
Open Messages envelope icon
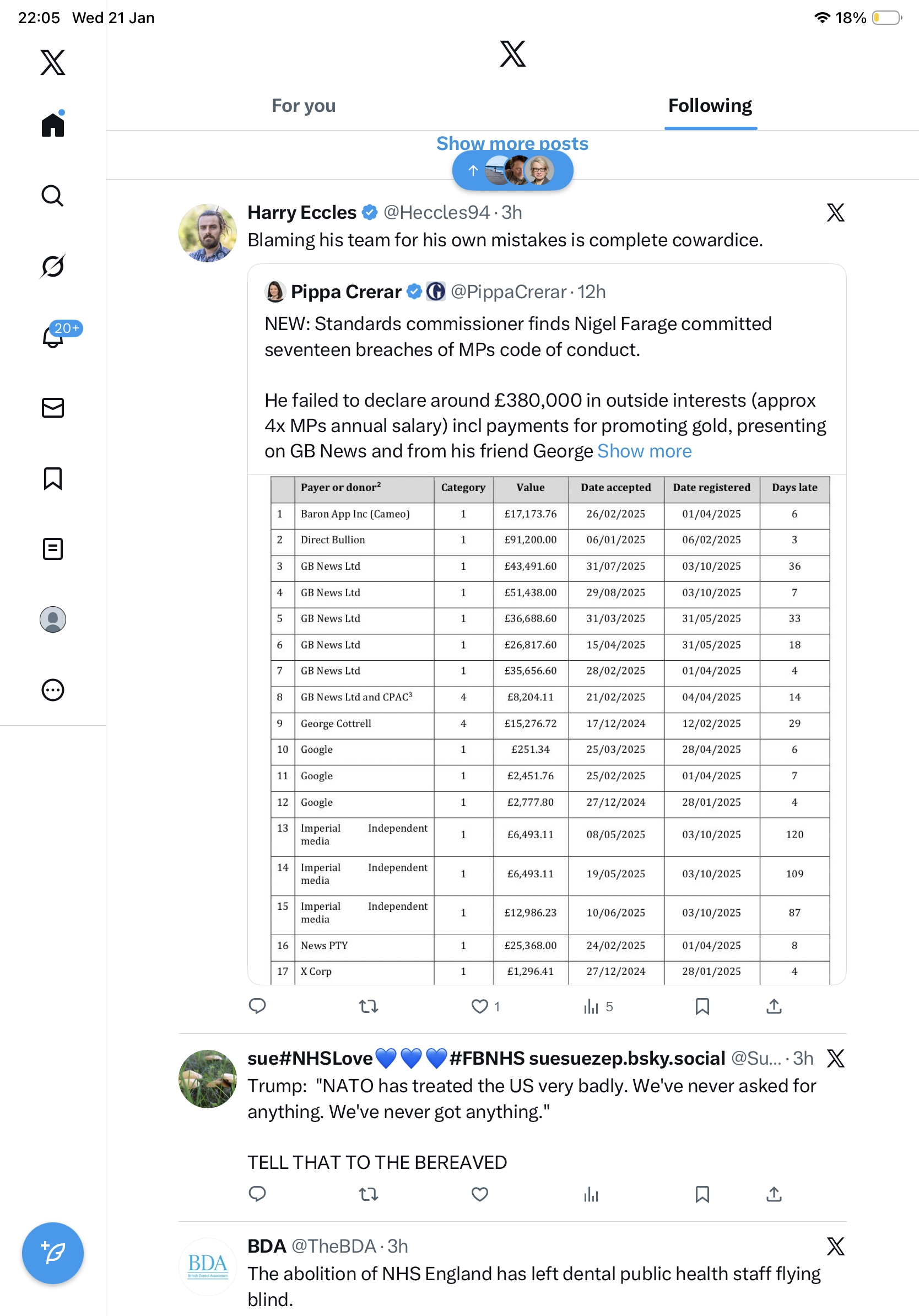click(53, 408)
